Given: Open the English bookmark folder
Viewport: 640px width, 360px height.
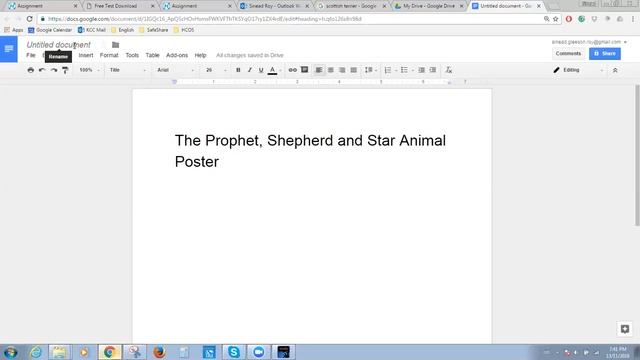Looking at the screenshot, I should (122, 30).
